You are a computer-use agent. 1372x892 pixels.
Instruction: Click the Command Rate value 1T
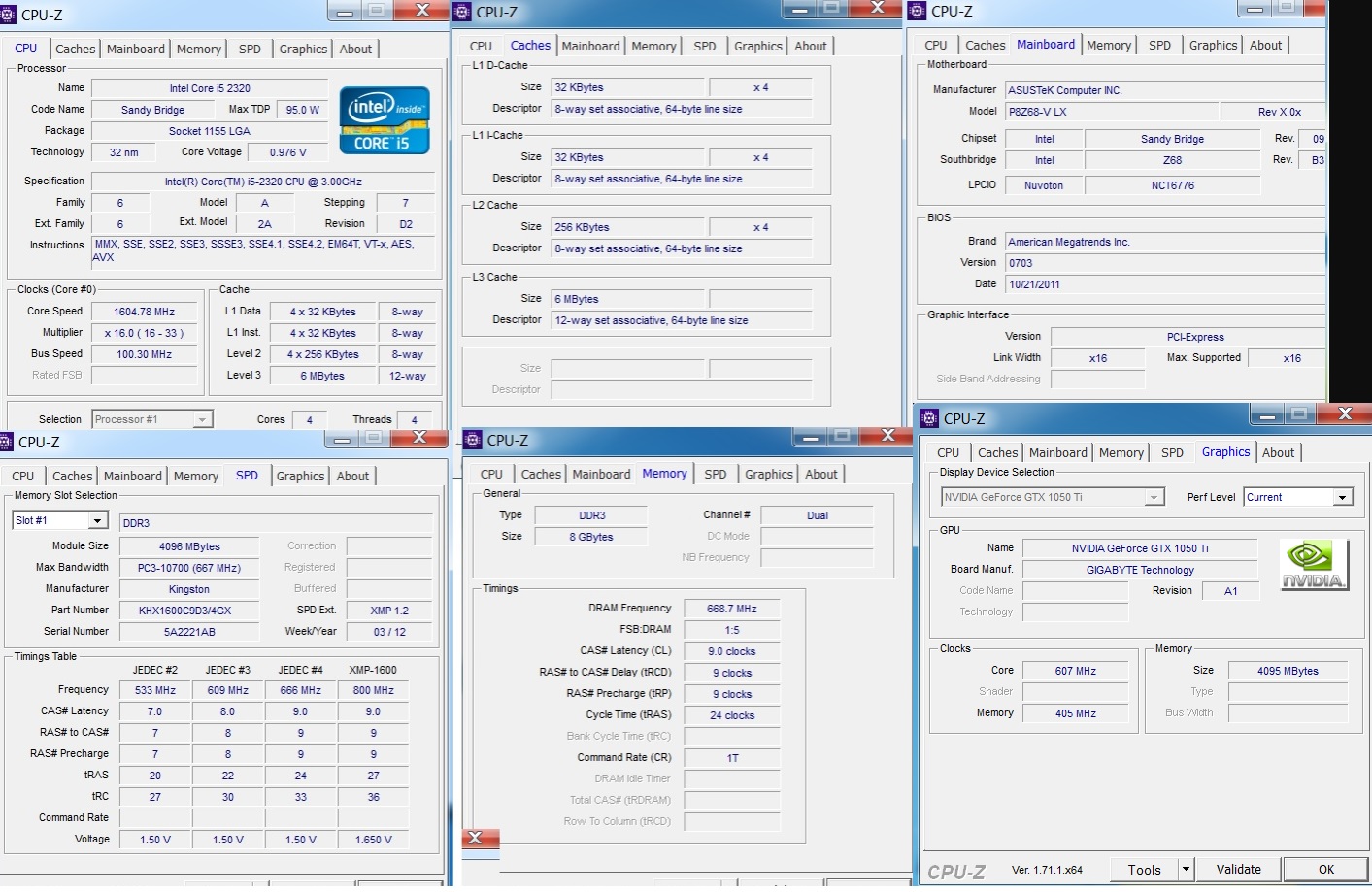coord(732,758)
